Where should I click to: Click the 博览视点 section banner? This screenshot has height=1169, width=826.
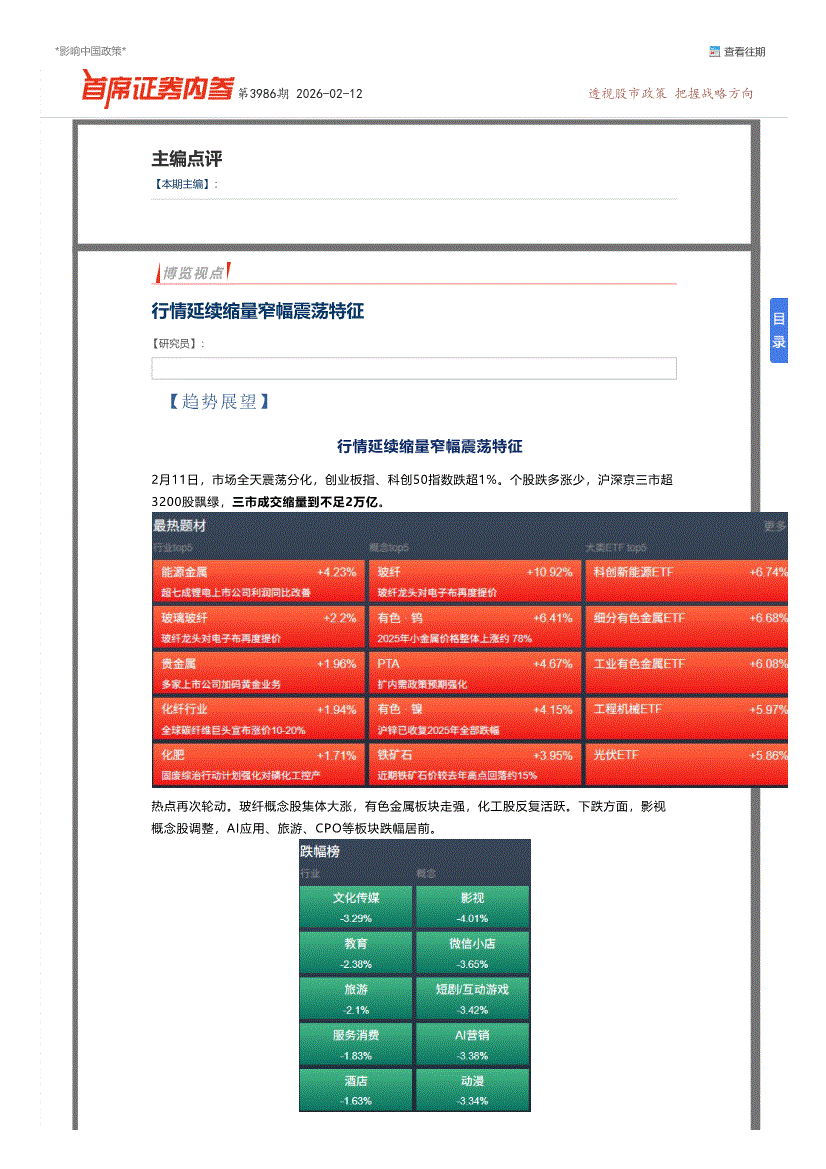(193, 272)
